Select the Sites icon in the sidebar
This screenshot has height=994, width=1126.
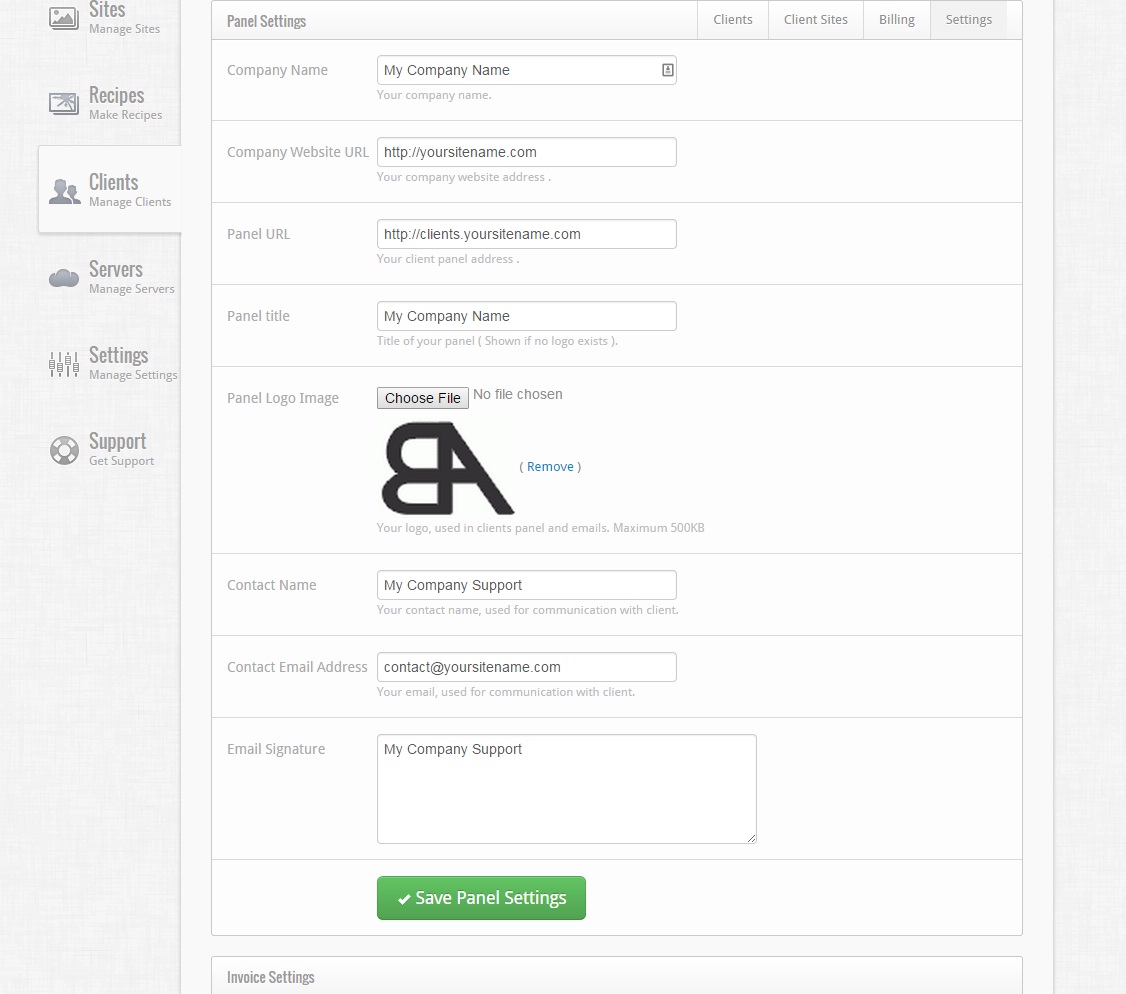tap(62, 17)
